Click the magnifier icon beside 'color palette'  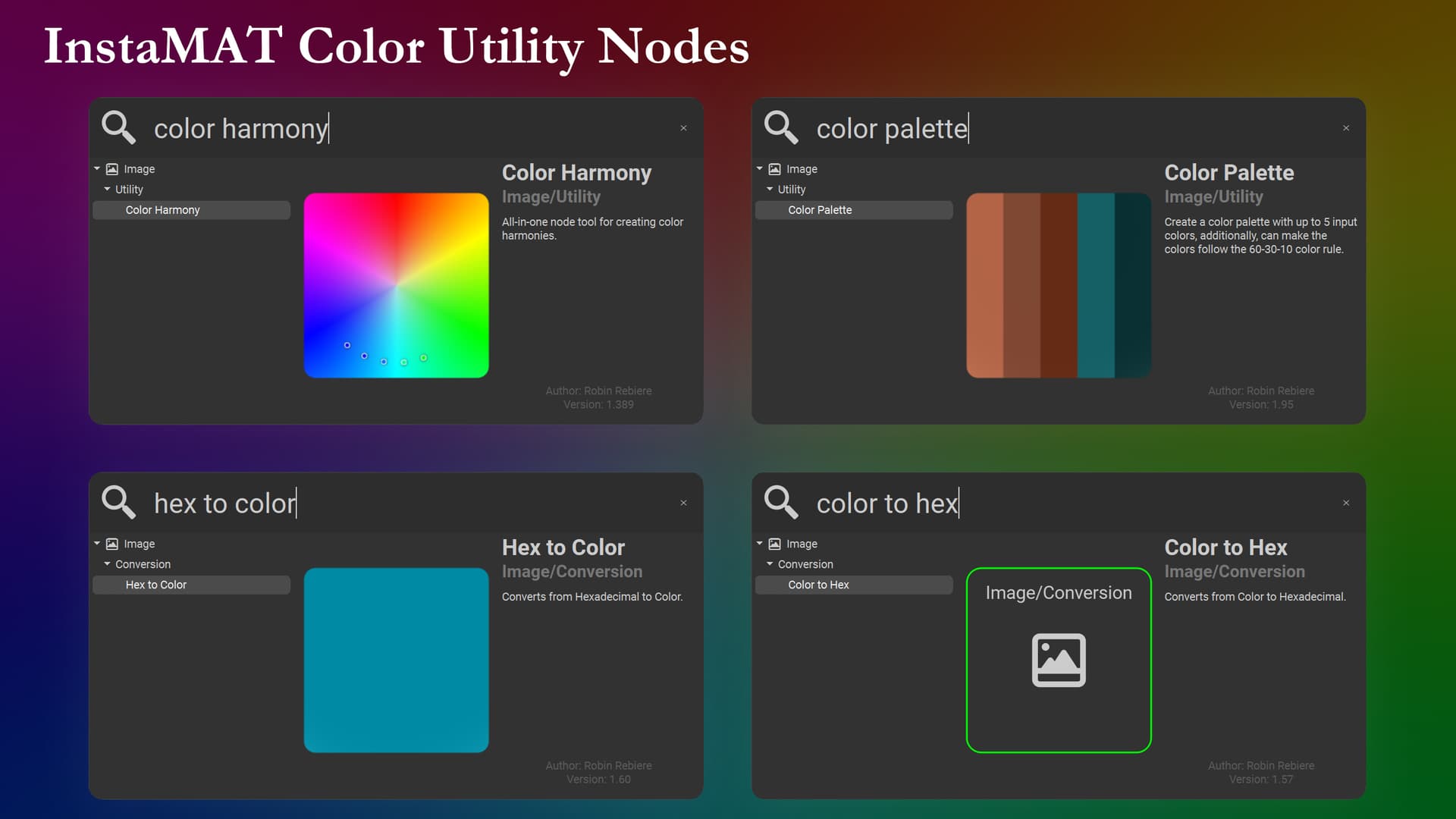[x=781, y=127]
